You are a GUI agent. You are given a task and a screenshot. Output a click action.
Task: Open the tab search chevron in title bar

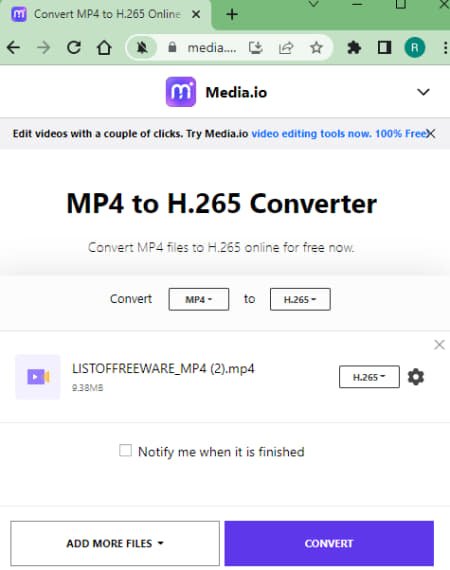(313, 4)
